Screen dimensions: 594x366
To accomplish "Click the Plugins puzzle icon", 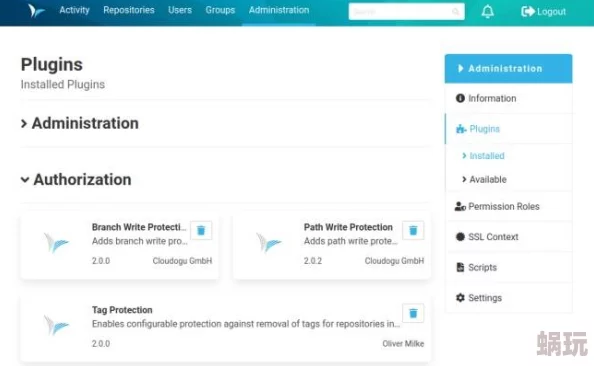I will pos(461,129).
